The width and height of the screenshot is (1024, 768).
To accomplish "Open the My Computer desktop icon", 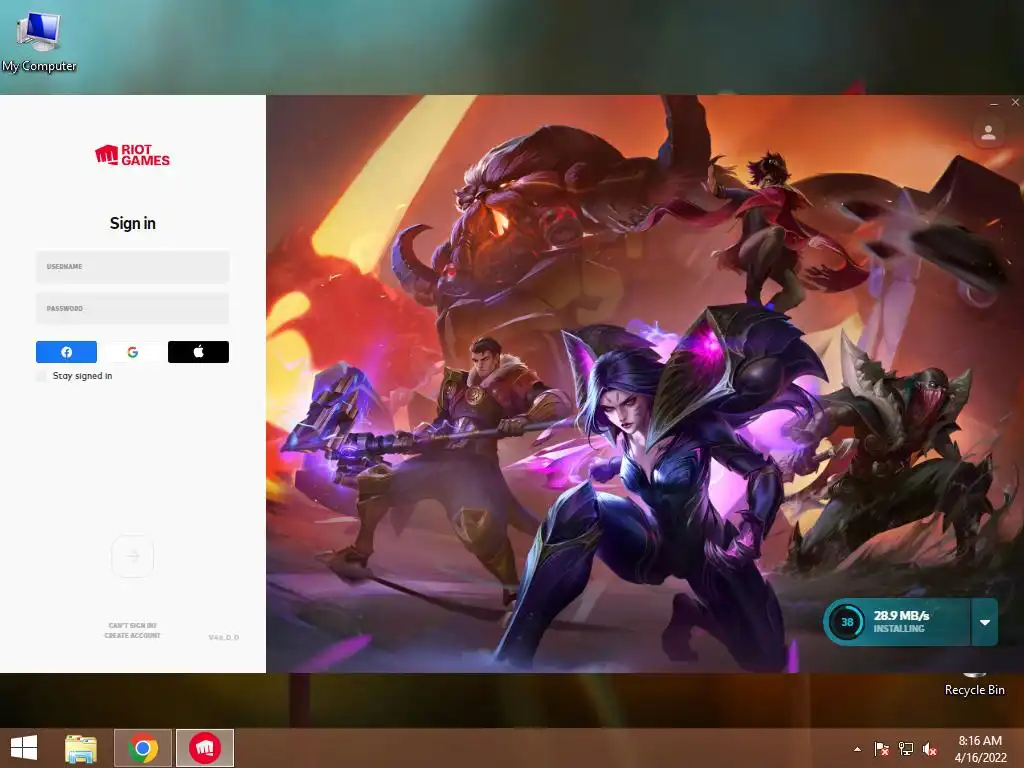I will click(x=39, y=41).
